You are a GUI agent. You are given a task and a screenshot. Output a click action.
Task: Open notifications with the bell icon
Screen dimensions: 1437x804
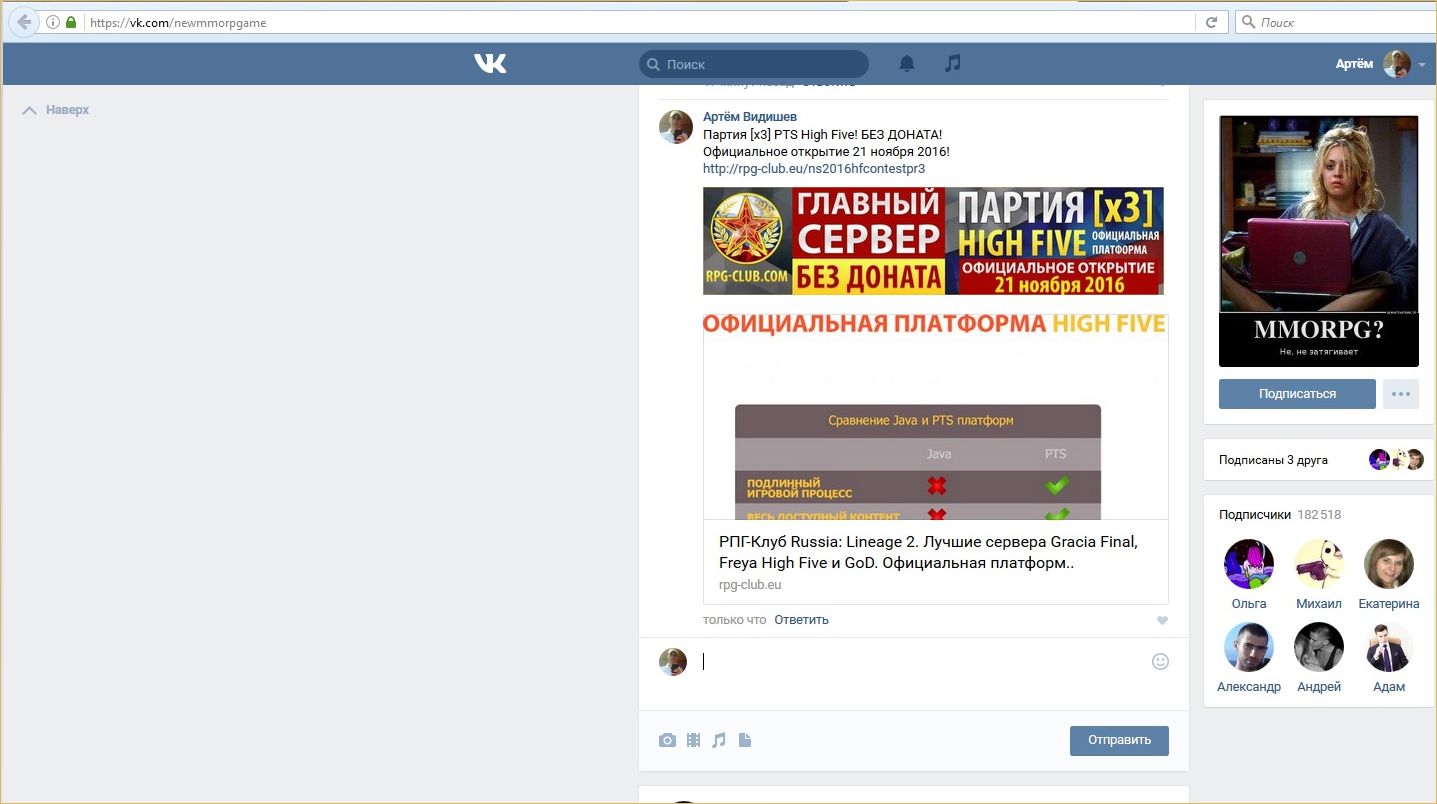click(x=907, y=64)
